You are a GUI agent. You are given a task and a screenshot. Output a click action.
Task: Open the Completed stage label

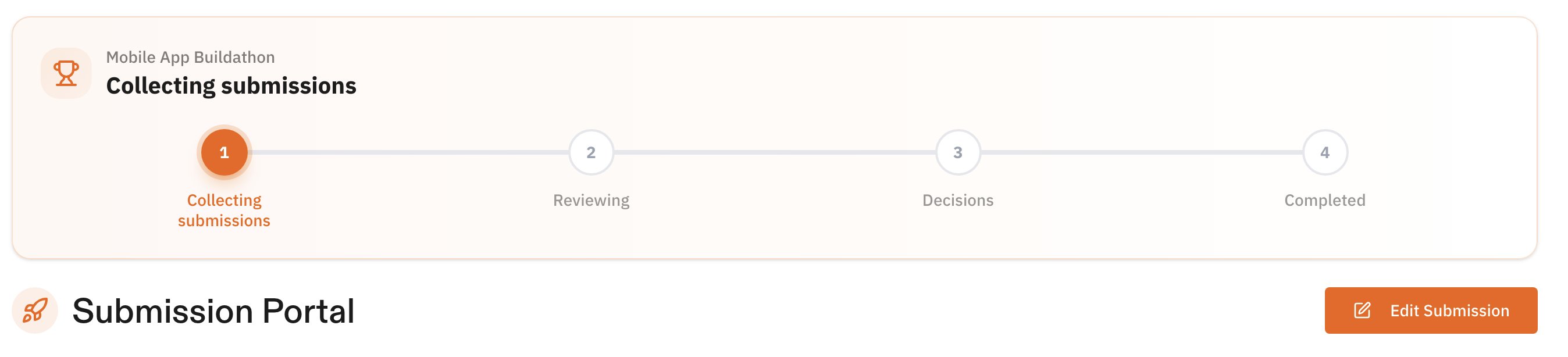click(x=1324, y=200)
